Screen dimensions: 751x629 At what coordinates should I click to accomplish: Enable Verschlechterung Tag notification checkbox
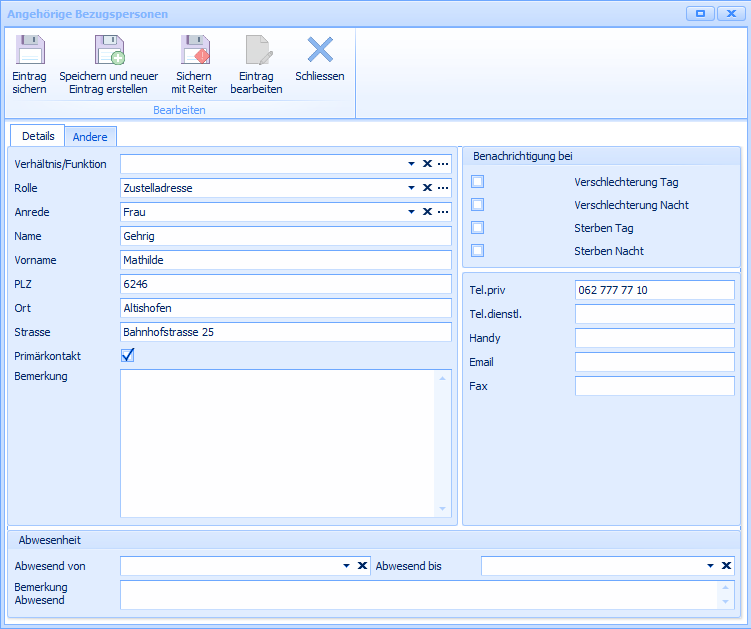[x=478, y=182]
